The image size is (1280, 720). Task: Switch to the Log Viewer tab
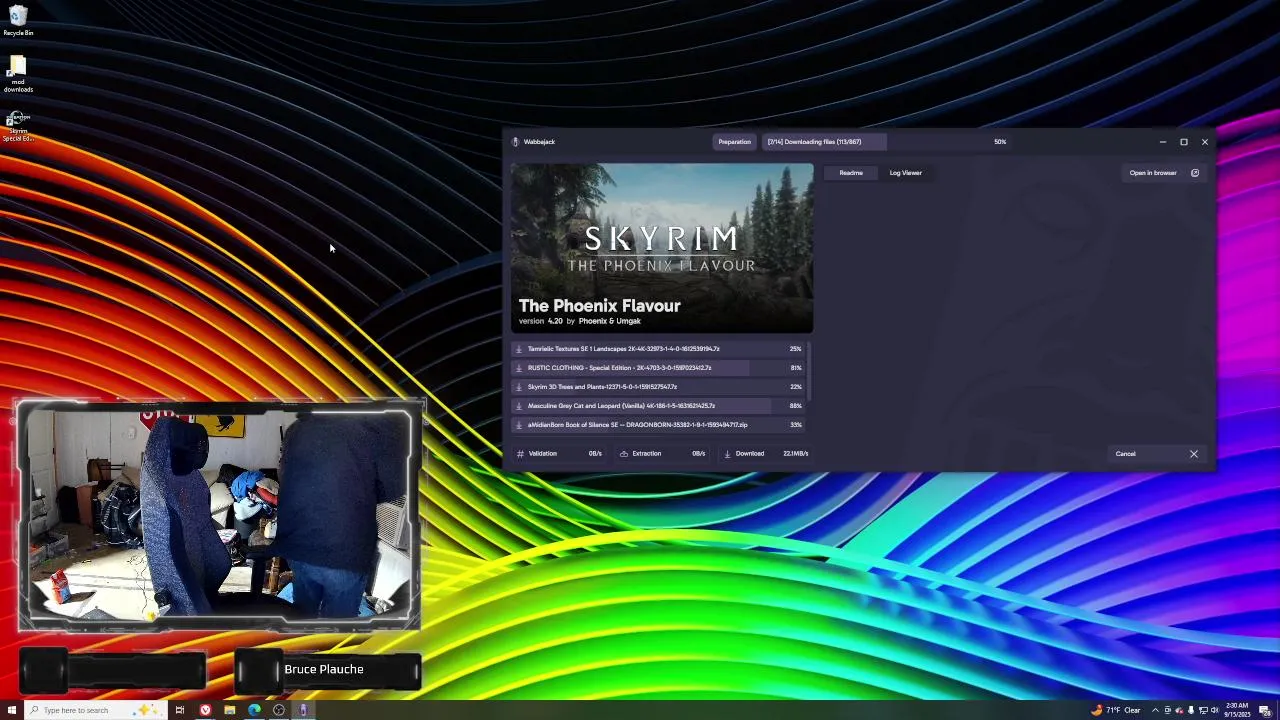(906, 173)
